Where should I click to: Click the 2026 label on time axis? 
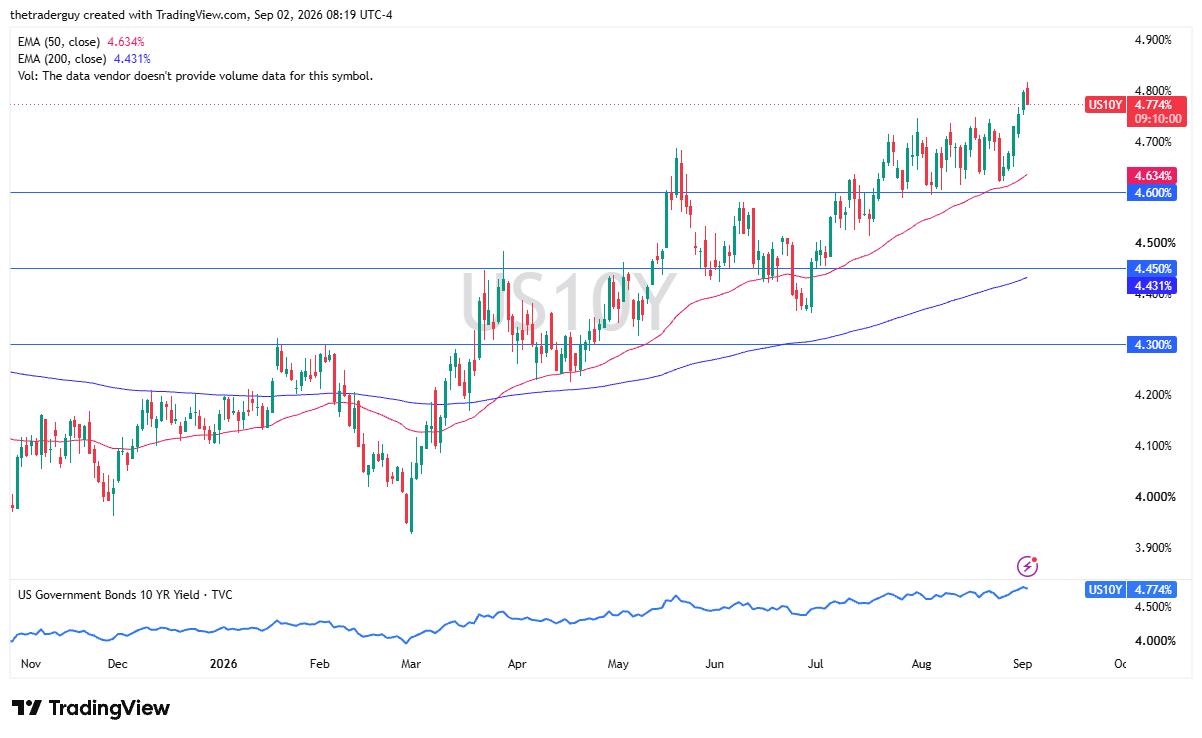tap(222, 663)
